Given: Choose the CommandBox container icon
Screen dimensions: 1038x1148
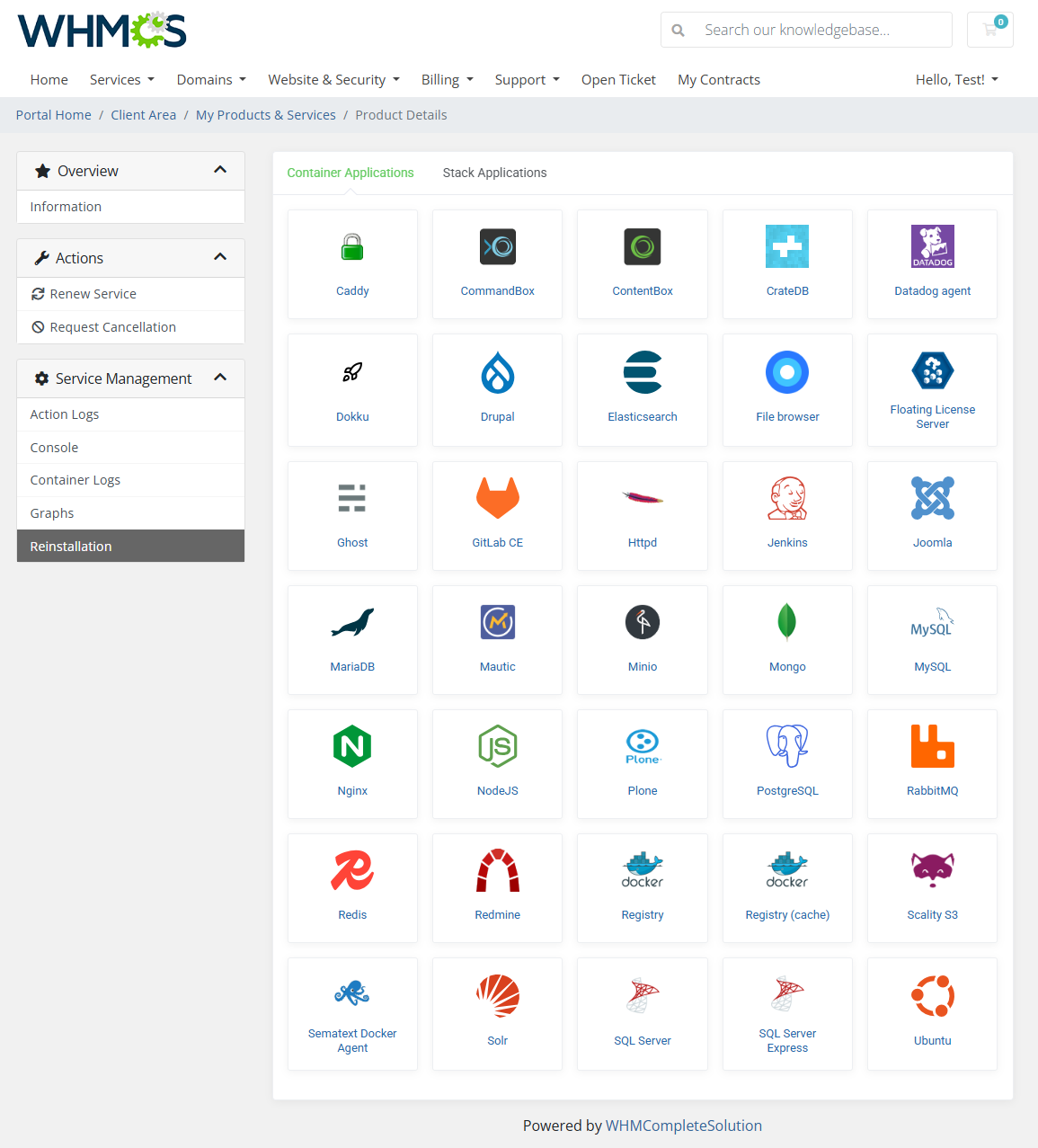Looking at the screenshot, I should [x=498, y=246].
